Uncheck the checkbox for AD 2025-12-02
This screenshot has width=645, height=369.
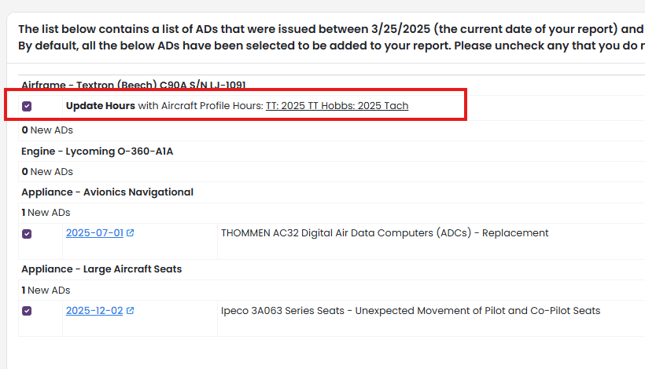click(x=27, y=311)
